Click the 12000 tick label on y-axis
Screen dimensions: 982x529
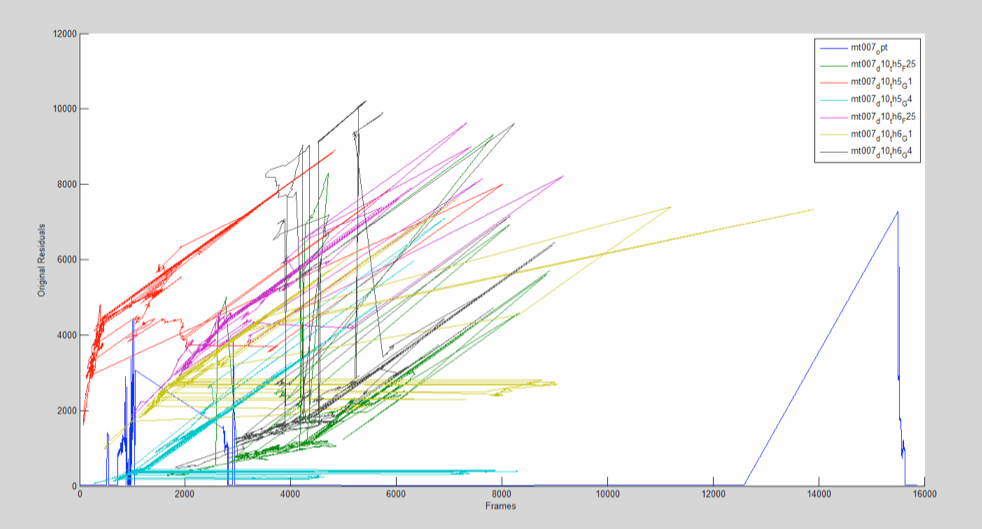tap(63, 34)
